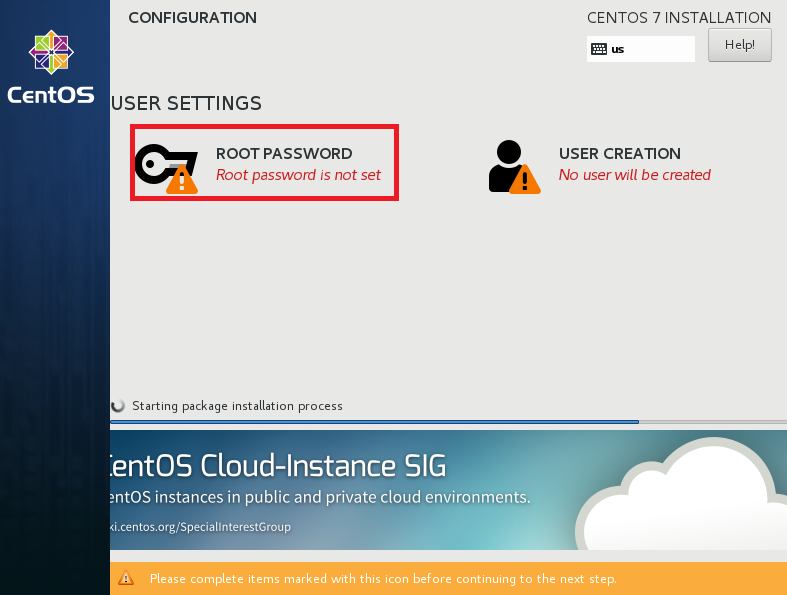This screenshot has height=595, width=787.
Task: Click the installation progress bar
Action: tap(448, 422)
